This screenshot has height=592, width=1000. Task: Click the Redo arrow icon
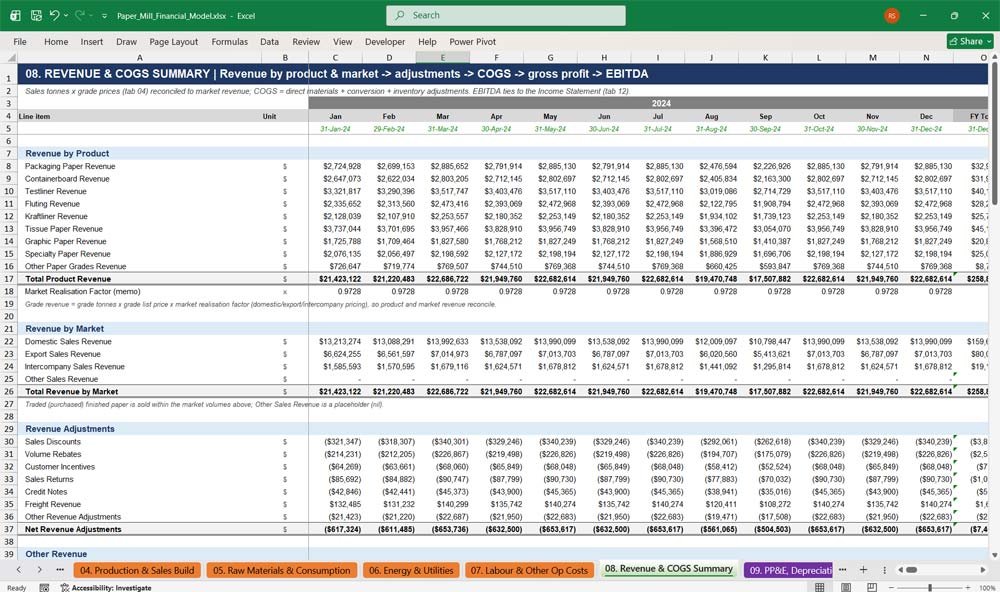pos(80,15)
